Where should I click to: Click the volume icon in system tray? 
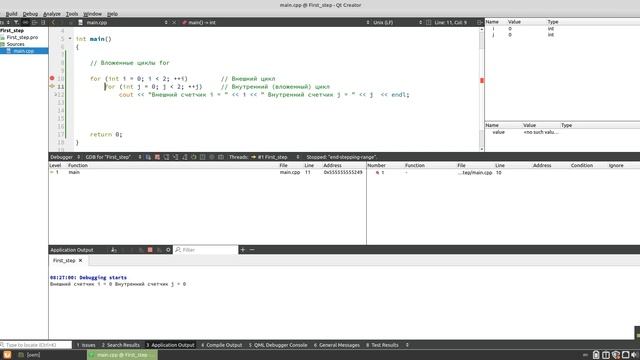pos(635,355)
